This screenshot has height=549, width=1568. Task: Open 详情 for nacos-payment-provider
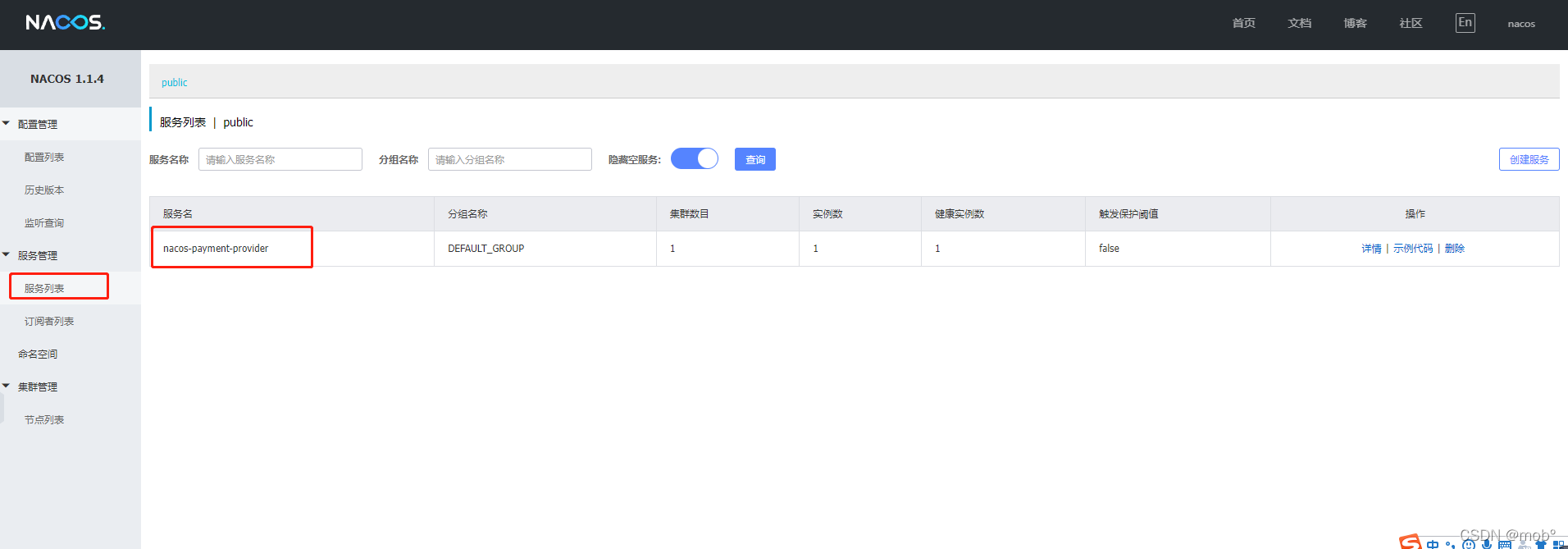pos(1371,249)
